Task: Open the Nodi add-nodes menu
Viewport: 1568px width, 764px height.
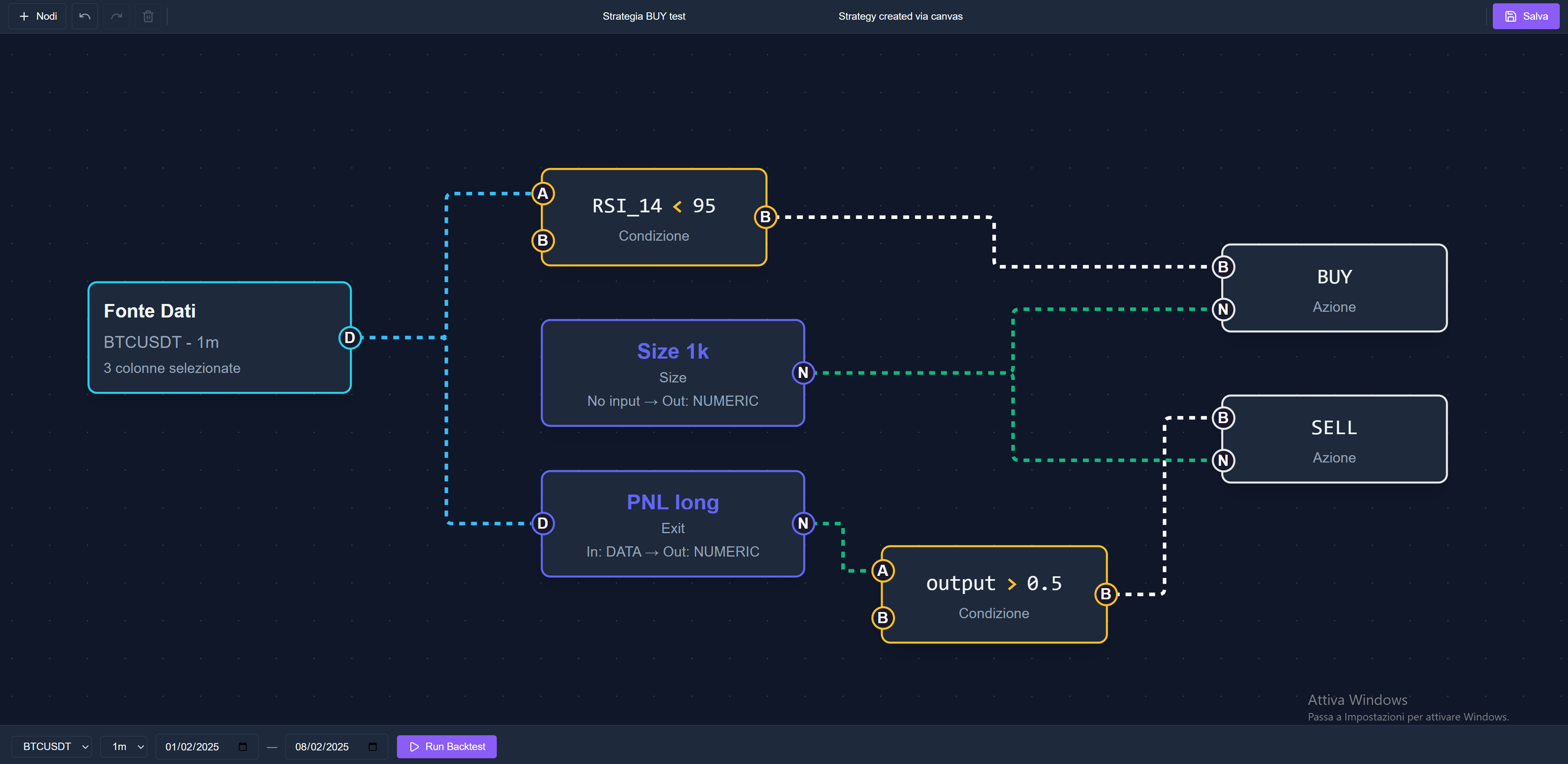Action: pyautogui.click(x=38, y=16)
